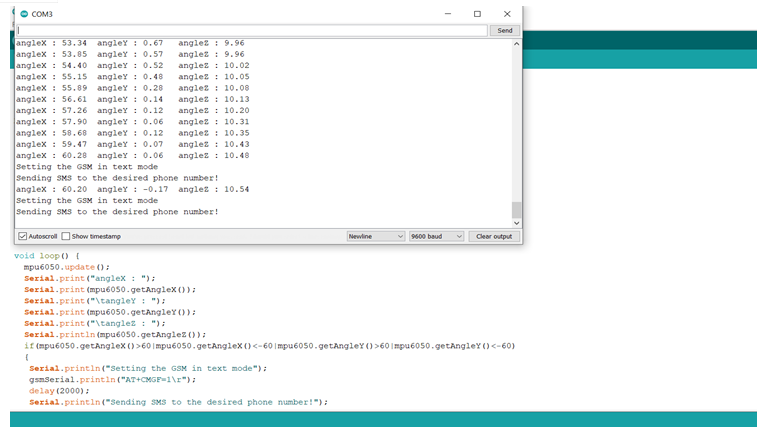
Task: Click the if statement checking getAngleX()>60
Action: point(270,346)
